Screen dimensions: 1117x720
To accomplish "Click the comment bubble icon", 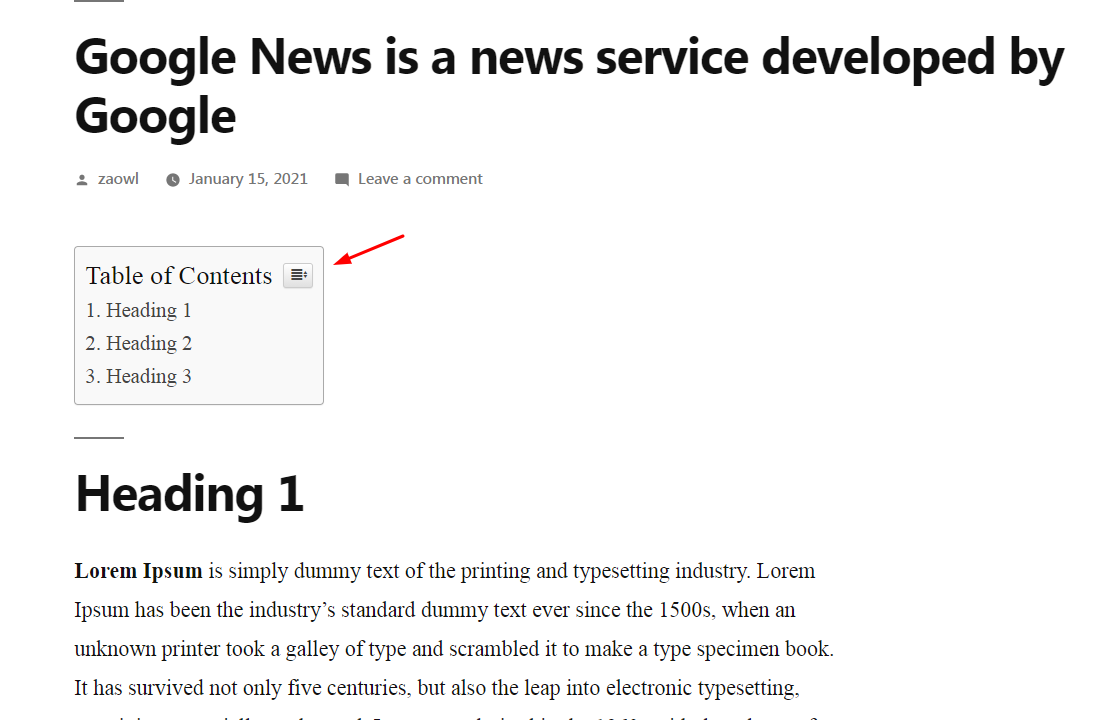I will [342, 180].
